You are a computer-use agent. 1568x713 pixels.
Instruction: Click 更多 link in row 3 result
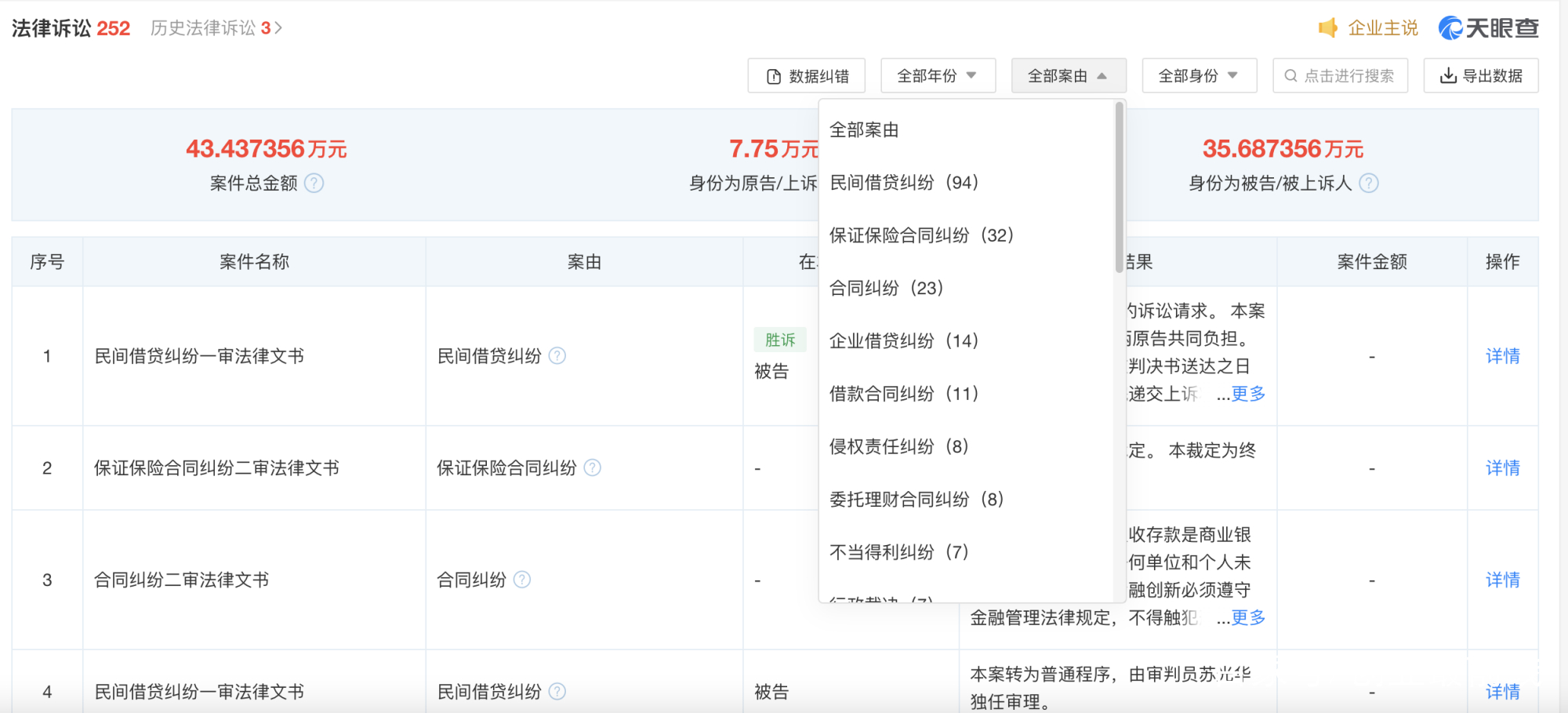tap(1248, 617)
